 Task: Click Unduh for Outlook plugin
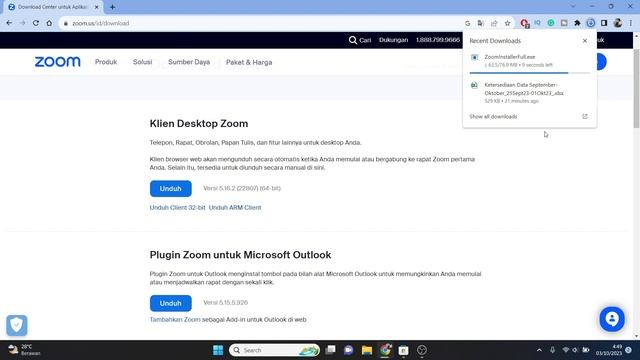click(x=171, y=303)
